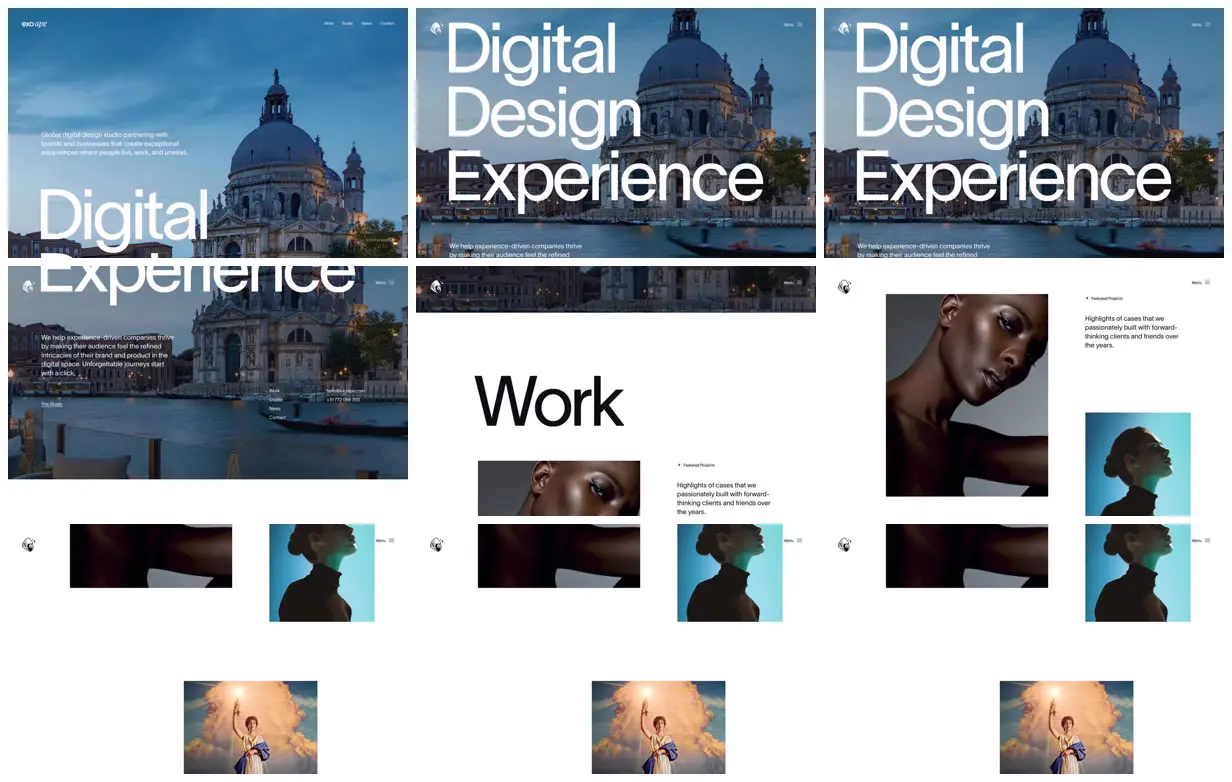Open Studio in the top header navigation

347,23
